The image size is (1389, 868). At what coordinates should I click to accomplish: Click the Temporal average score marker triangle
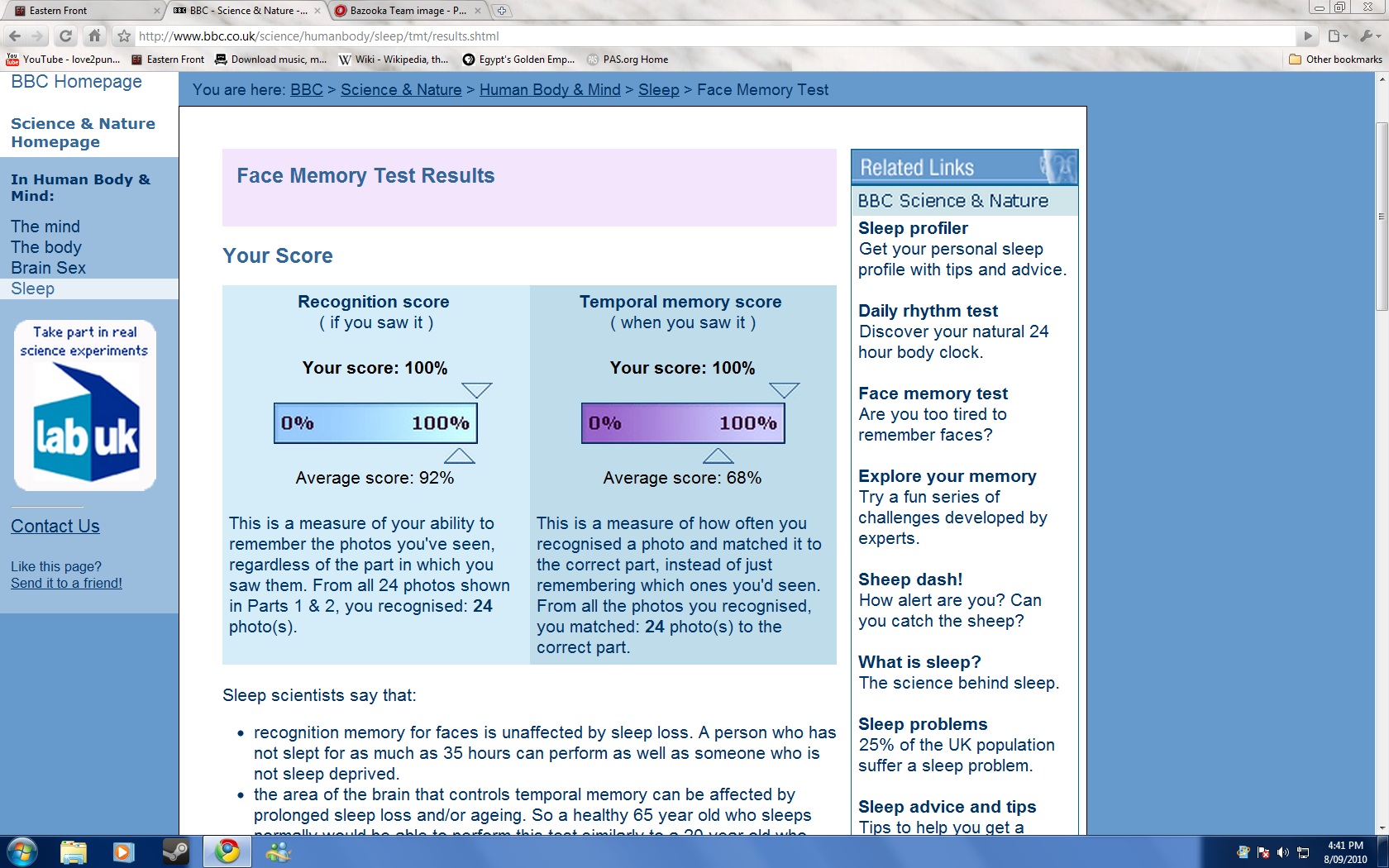coord(718,455)
